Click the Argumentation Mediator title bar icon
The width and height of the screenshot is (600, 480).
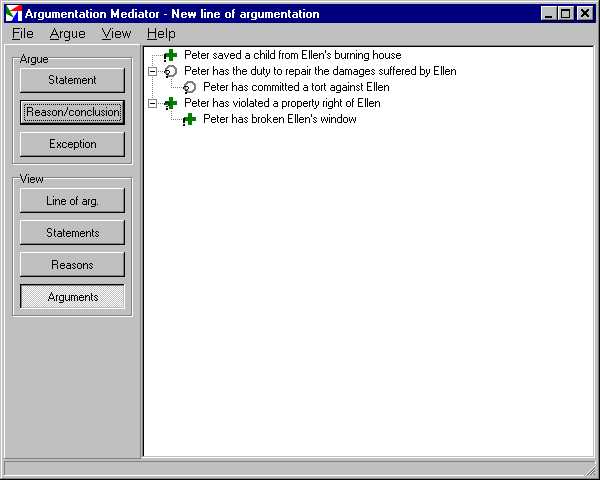13,14
